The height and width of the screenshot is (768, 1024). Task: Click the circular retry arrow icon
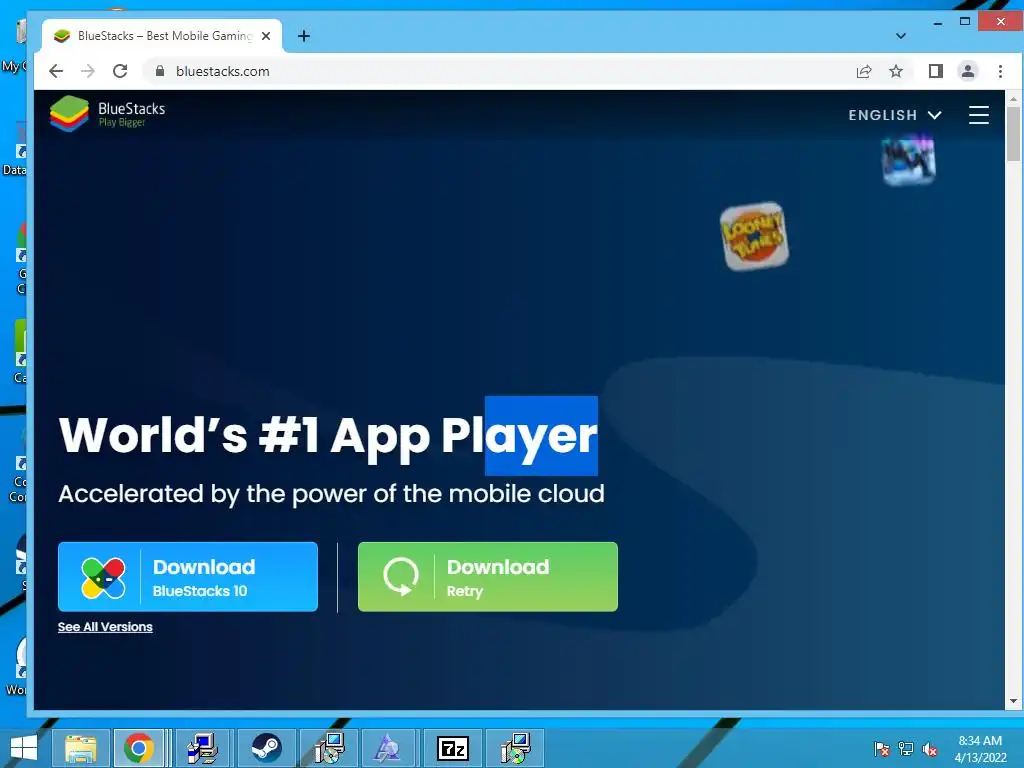click(400, 577)
